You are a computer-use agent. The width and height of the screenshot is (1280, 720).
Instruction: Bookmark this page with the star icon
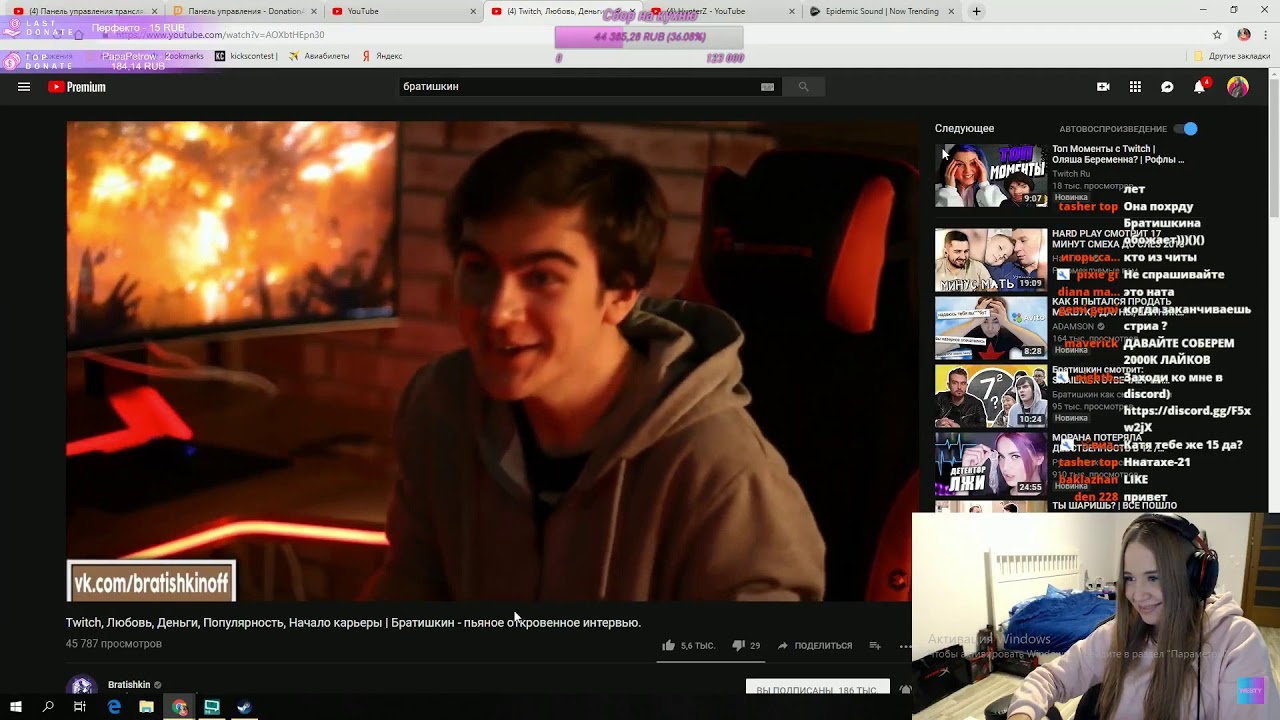pyautogui.click(x=1217, y=35)
